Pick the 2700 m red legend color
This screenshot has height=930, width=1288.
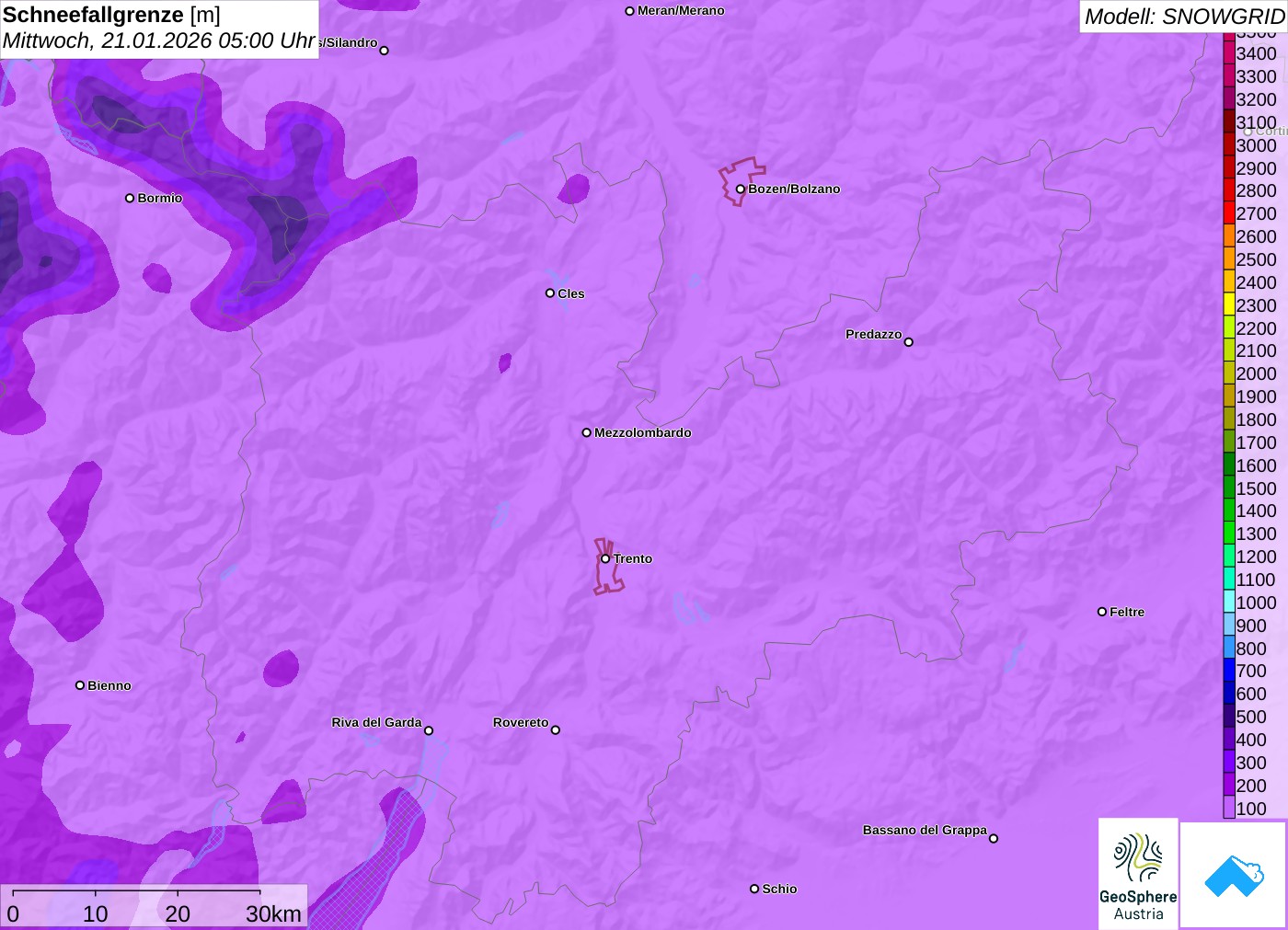pyautogui.click(x=1229, y=213)
